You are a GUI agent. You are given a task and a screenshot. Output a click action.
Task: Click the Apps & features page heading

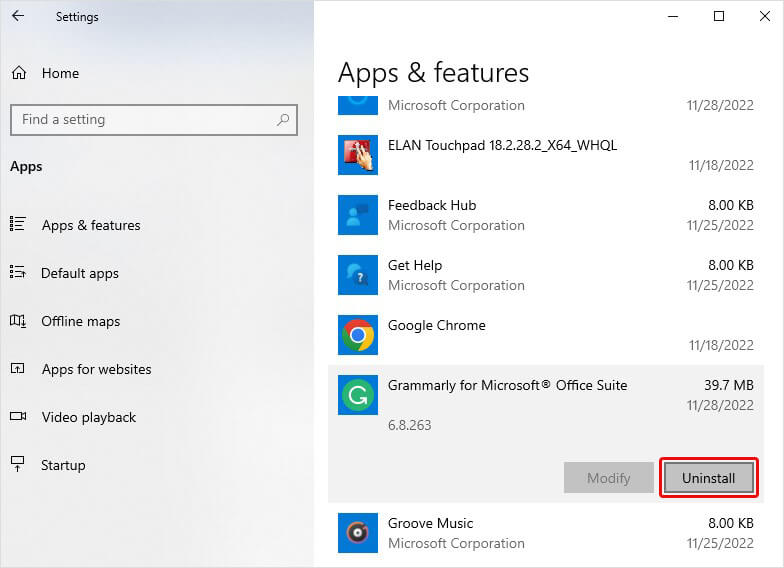point(434,73)
